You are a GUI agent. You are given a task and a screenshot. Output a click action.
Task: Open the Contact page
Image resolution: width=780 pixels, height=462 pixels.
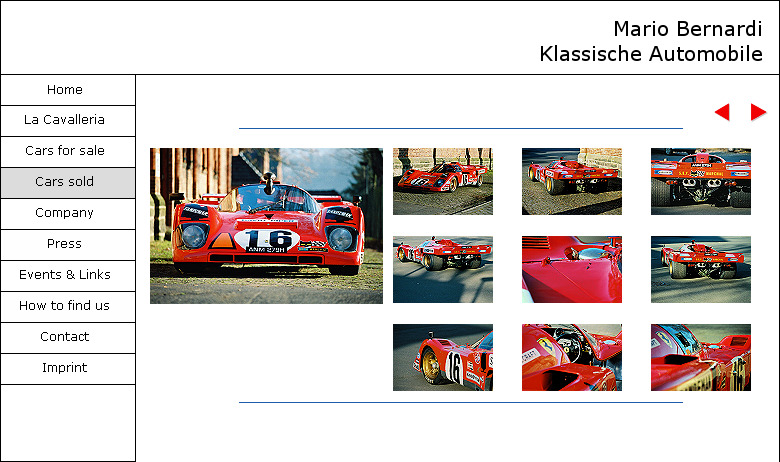click(x=68, y=338)
